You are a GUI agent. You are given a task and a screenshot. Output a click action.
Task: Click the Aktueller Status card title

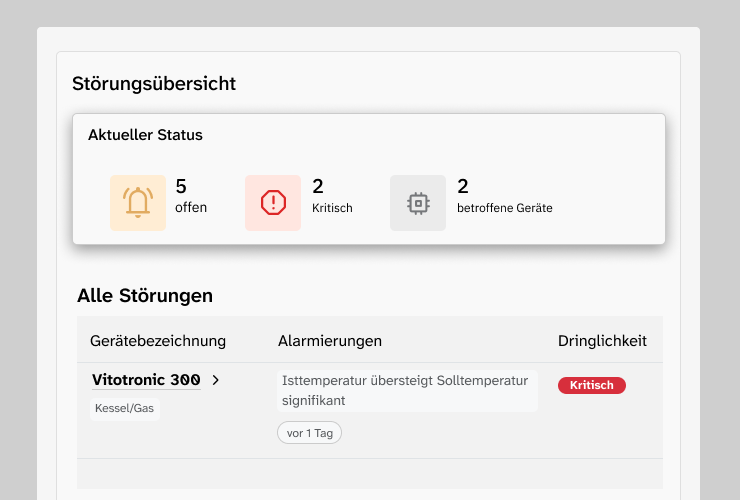(145, 135)
